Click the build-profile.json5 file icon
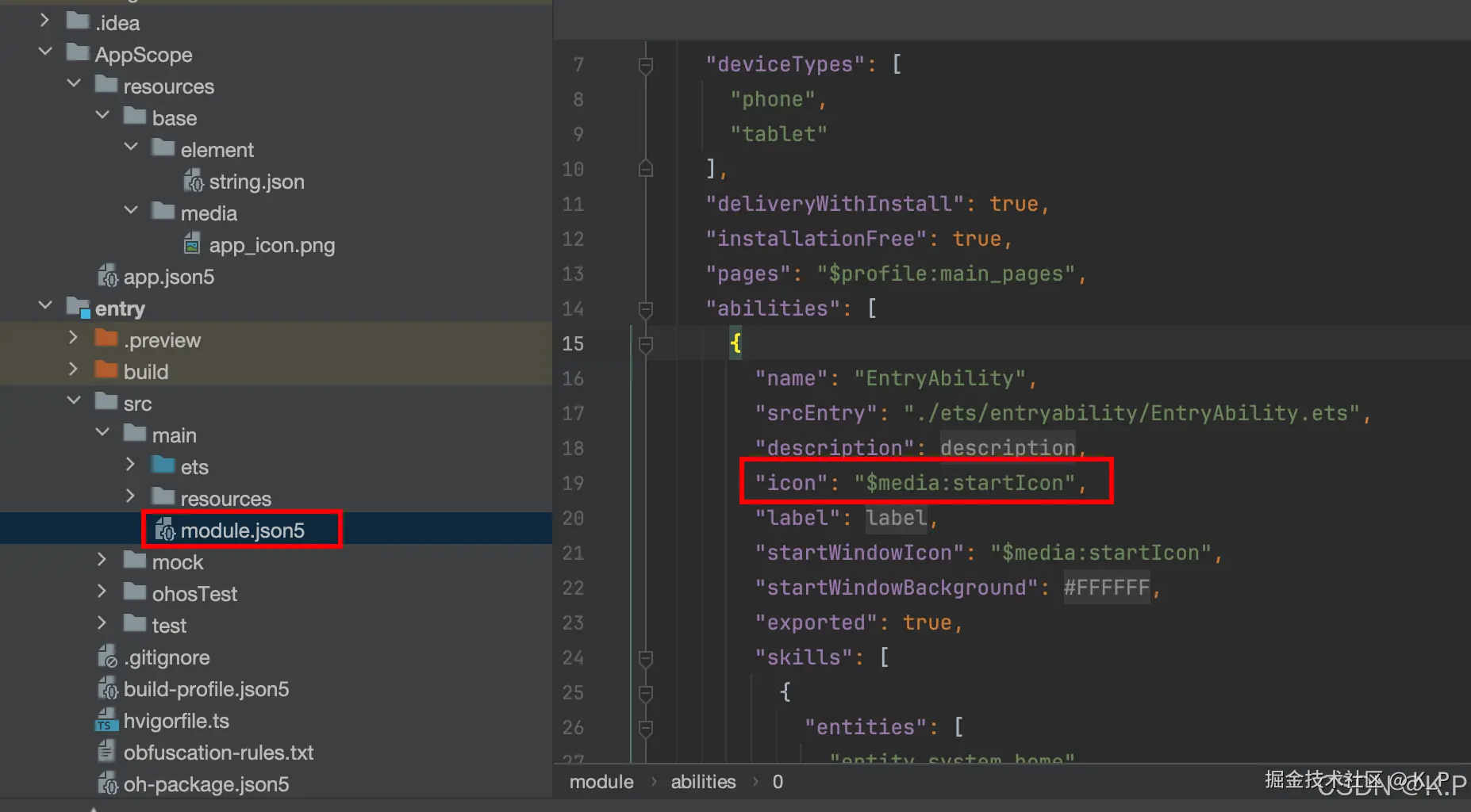The width and height of the screenshot is (1471, 812). 108,688
